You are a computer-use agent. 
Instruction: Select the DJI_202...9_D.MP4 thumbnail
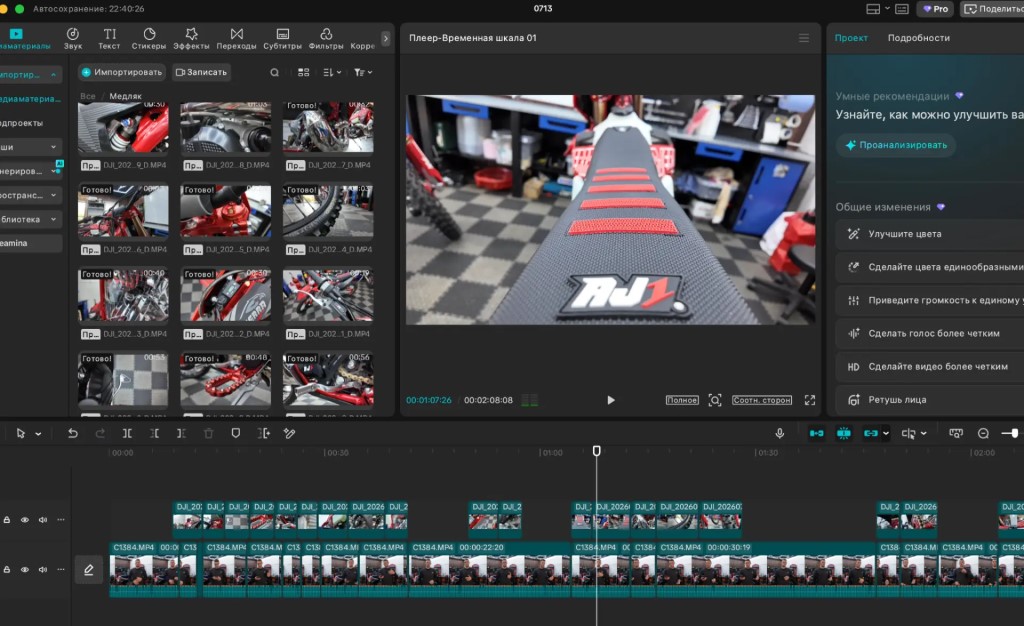pyautogui.click(x=123, y=127)
